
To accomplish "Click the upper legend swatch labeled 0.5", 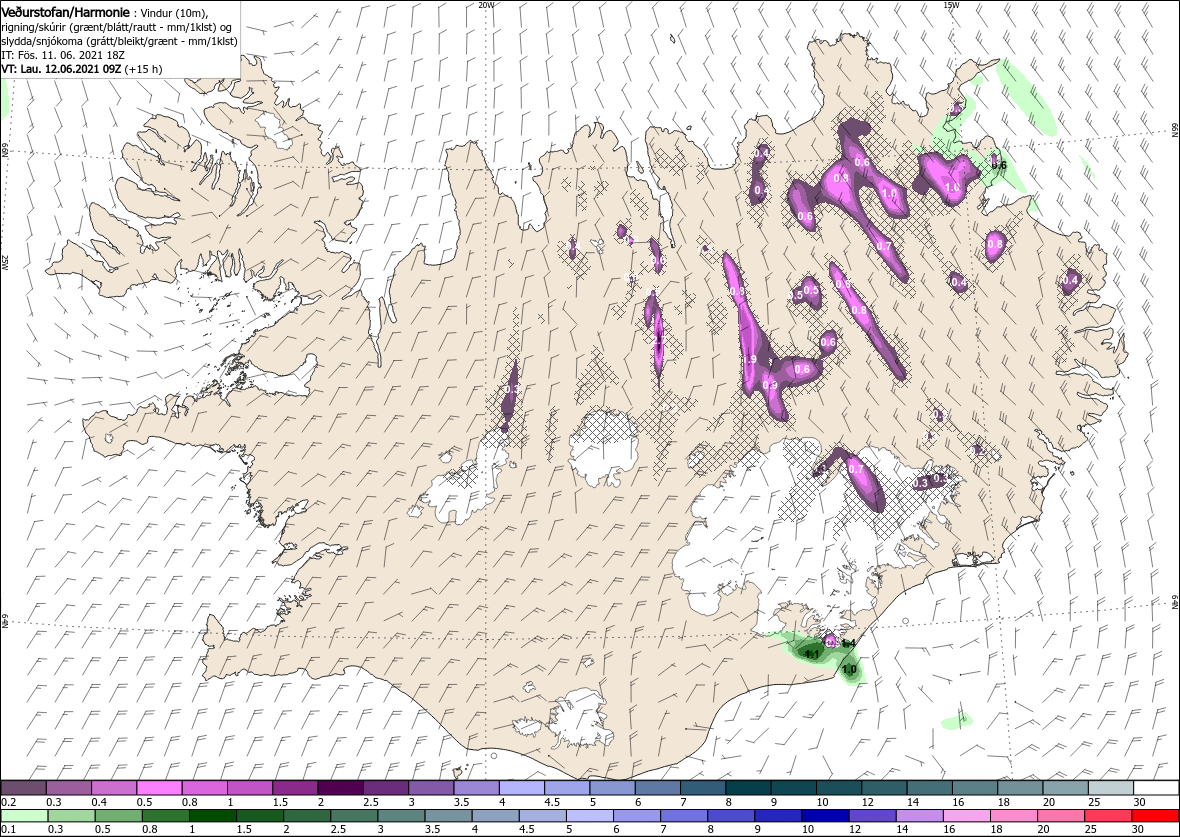I will coord(160,787).
